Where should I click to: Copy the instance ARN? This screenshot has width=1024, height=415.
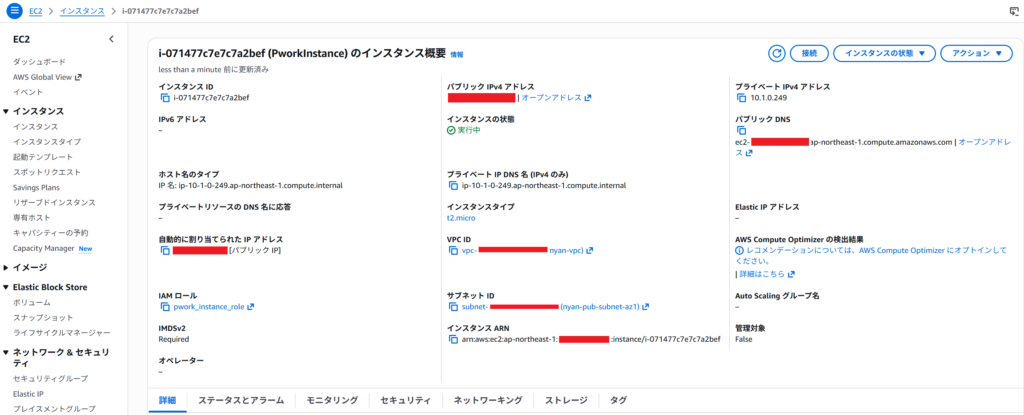(x=453, y=339)
